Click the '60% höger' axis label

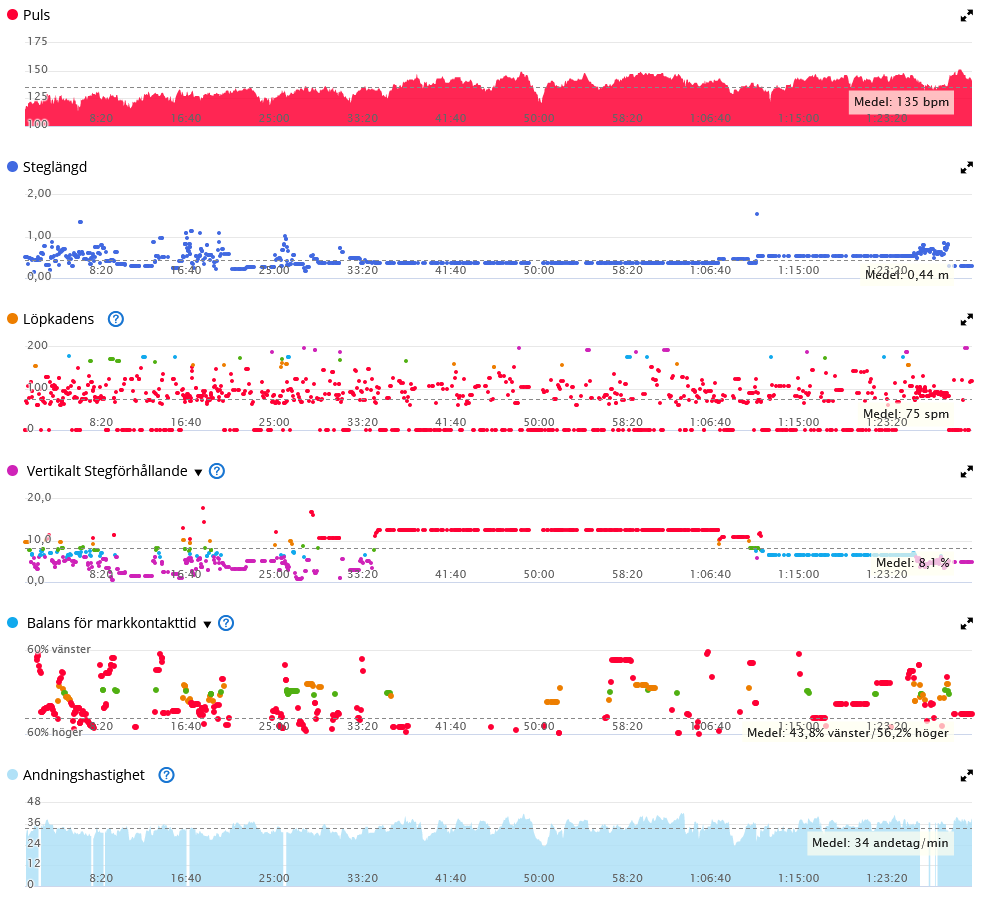pyautogui.click(x=55, y=733)
